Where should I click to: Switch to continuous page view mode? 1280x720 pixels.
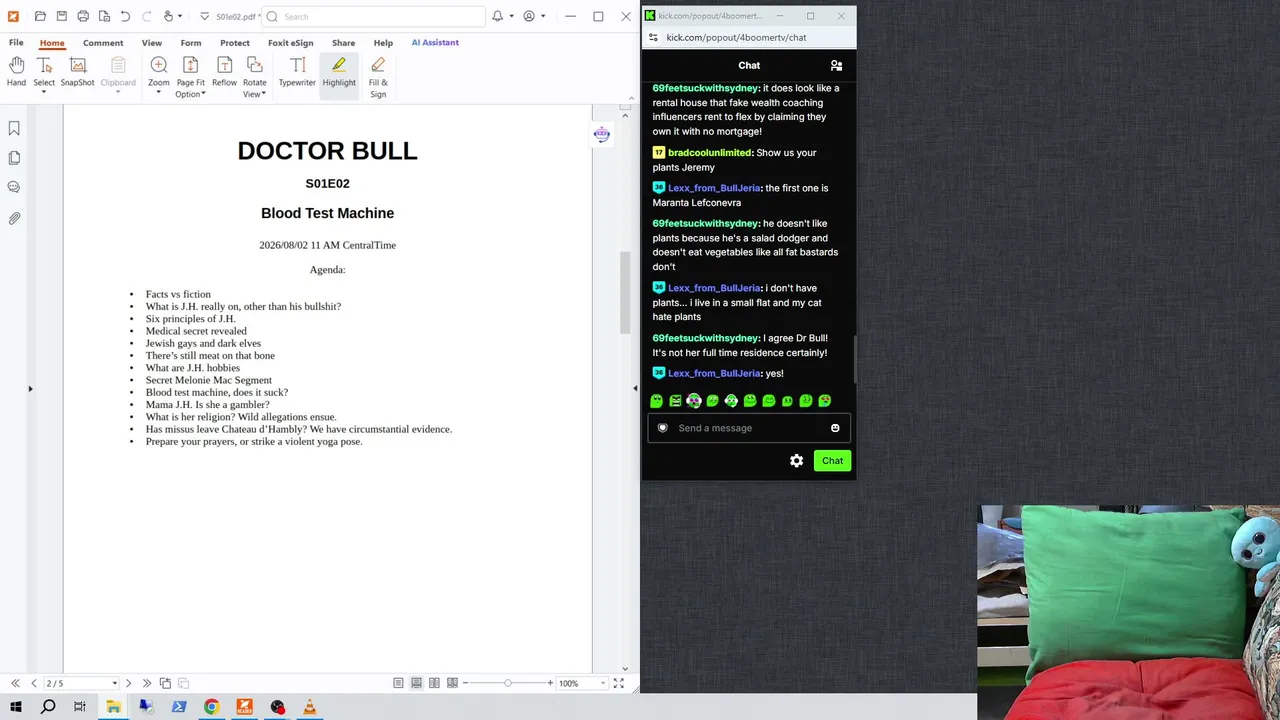coord(416,683)
